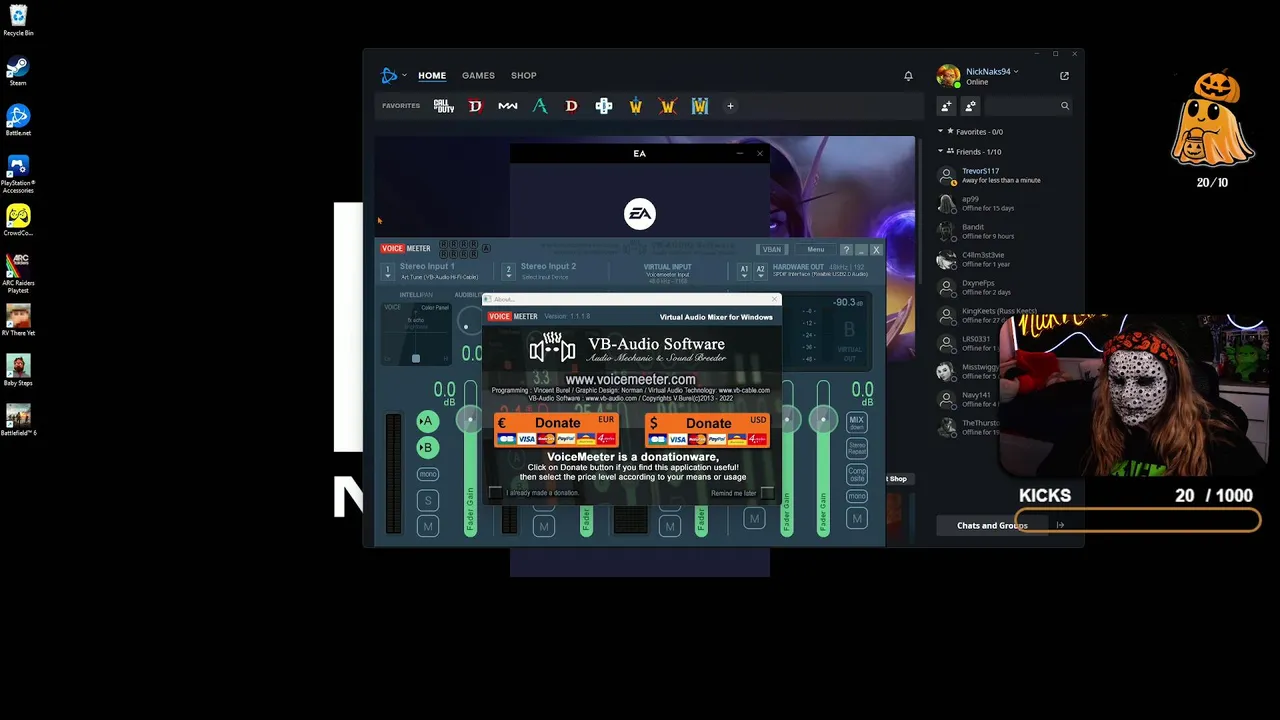Toggle Solo on Stereo Input 1 strip
Viewport: 1280px width, 720px height.
pyautogui.click(x=428, y=500)
